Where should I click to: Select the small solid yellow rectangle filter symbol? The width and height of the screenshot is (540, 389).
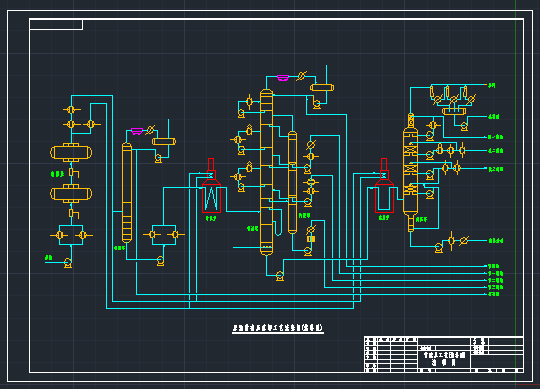pyautogui.click(x=311, y=239)
